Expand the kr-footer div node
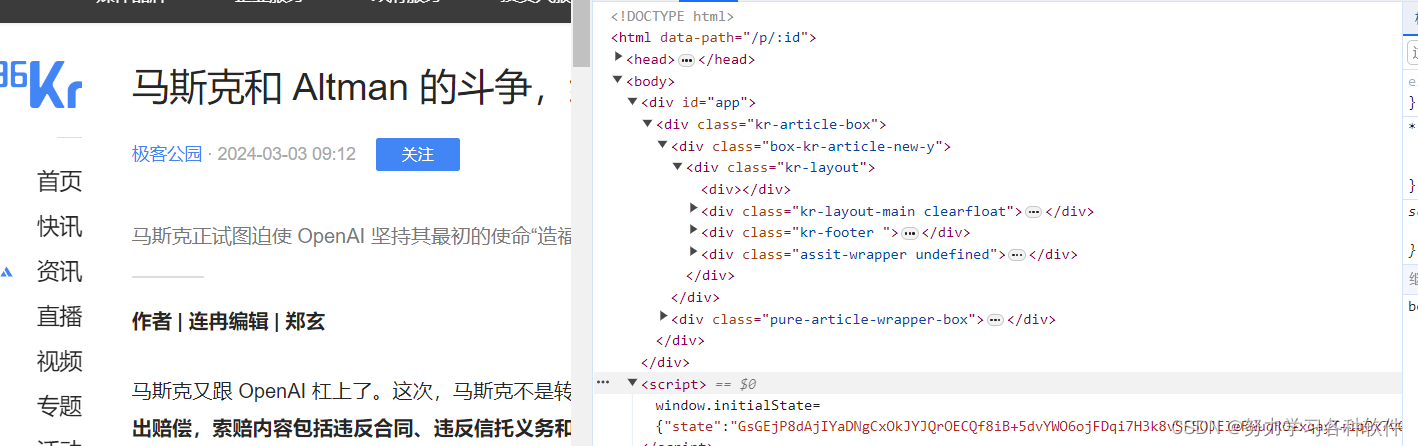 coord(694,232)
